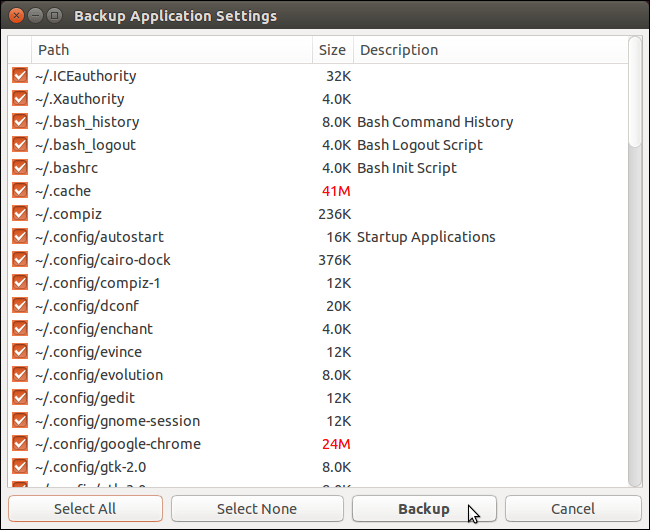
Task: Sort the list by the Path column header
Action: click(170, 50)
